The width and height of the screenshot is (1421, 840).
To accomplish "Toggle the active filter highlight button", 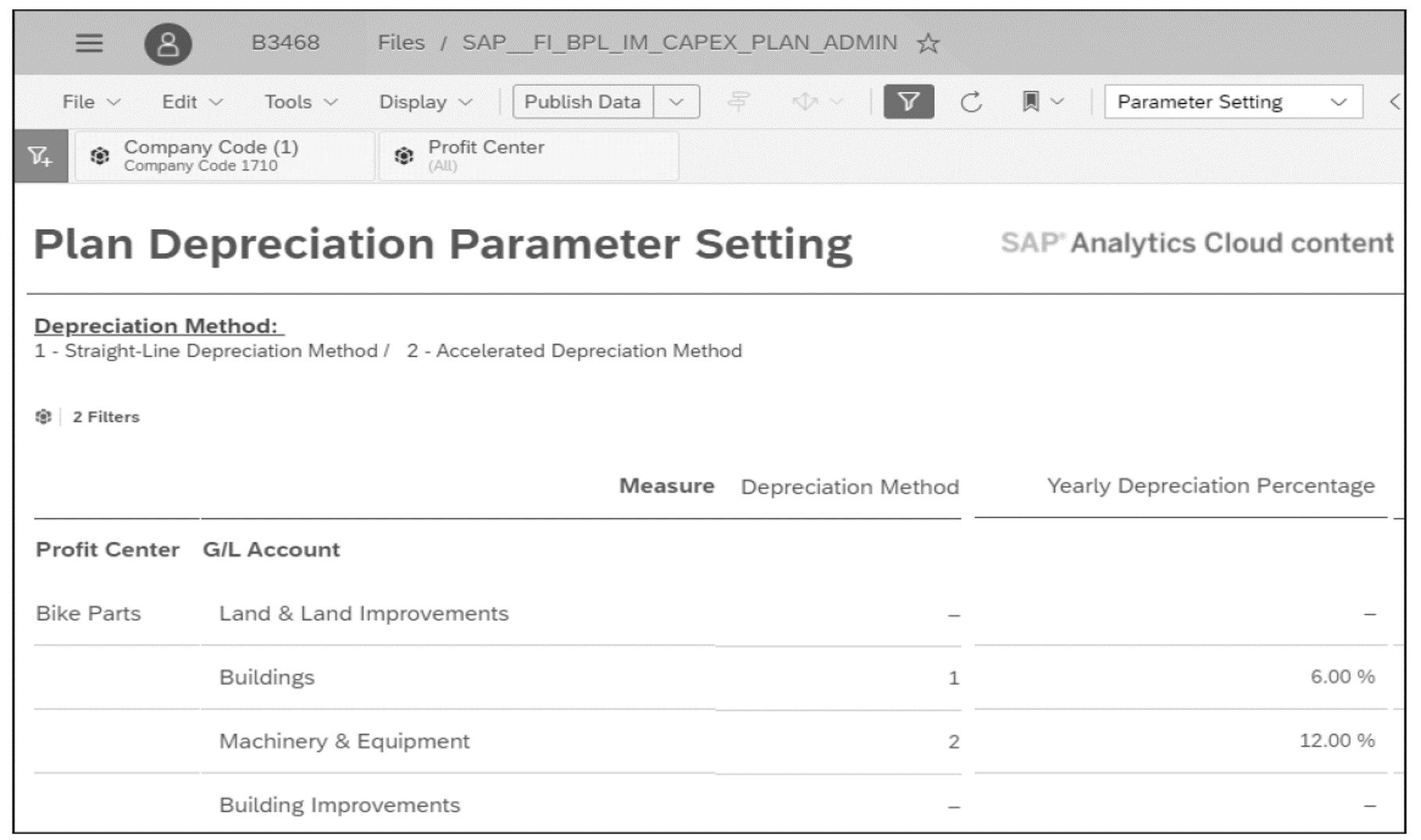I will click(908, 101).
